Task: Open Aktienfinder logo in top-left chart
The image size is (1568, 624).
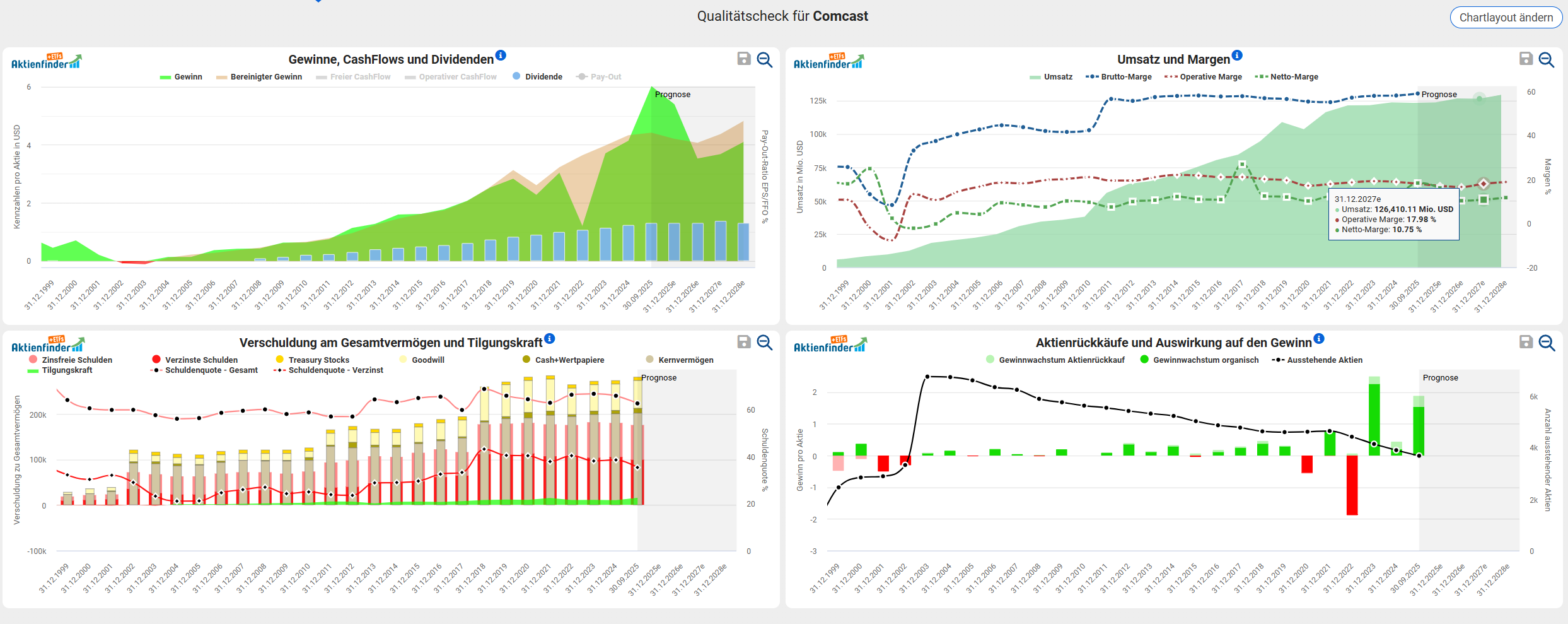Action: [47, 61]
